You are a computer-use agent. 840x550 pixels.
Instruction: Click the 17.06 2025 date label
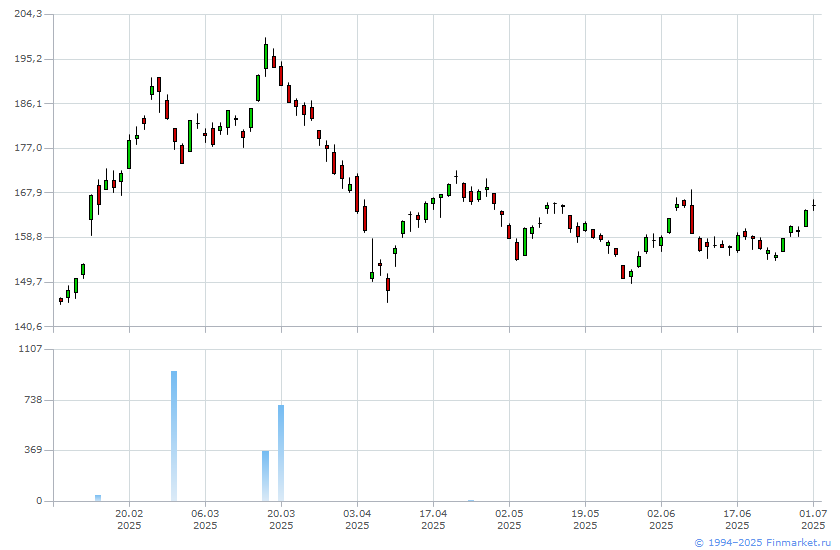[x=738, y=519]
